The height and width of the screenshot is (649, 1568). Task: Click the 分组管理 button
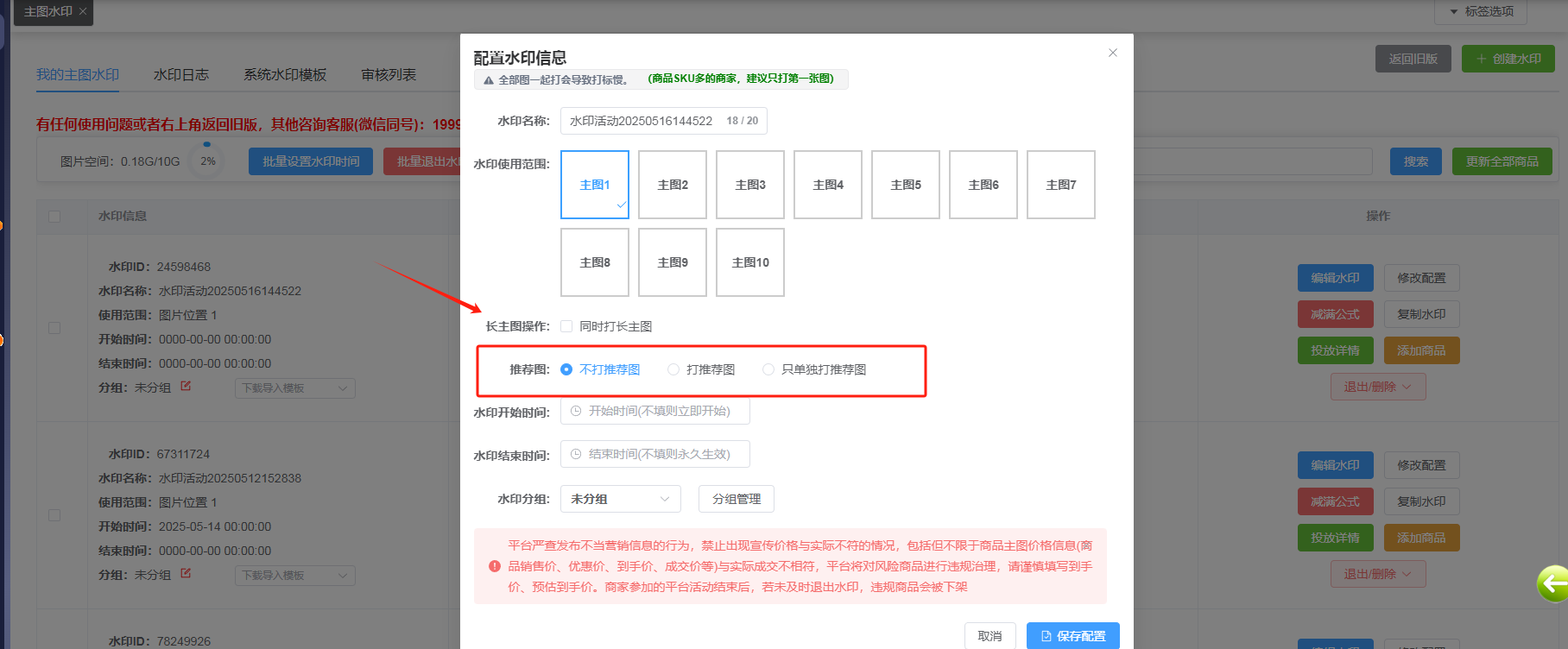coord(737,499)
